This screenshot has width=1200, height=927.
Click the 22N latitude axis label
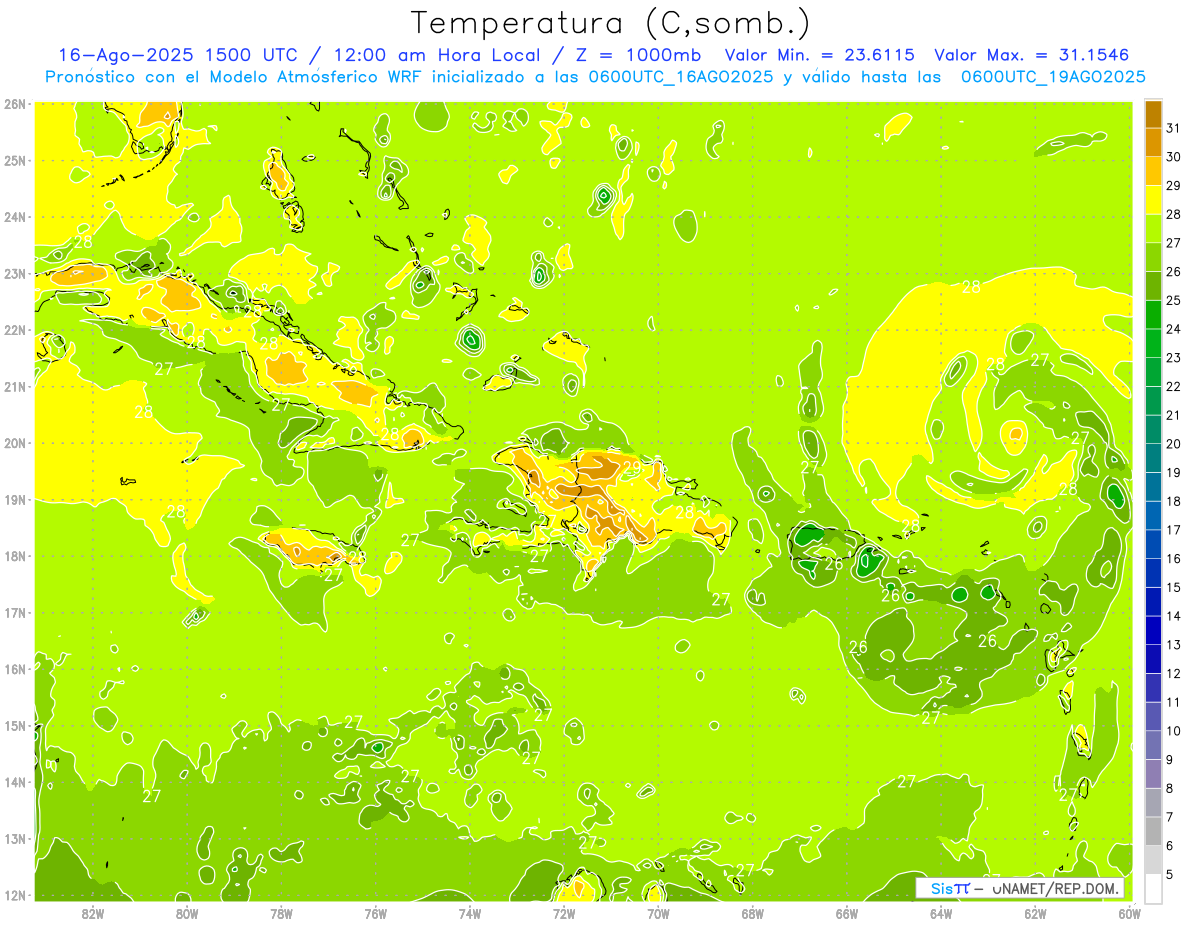coord(15,330)
